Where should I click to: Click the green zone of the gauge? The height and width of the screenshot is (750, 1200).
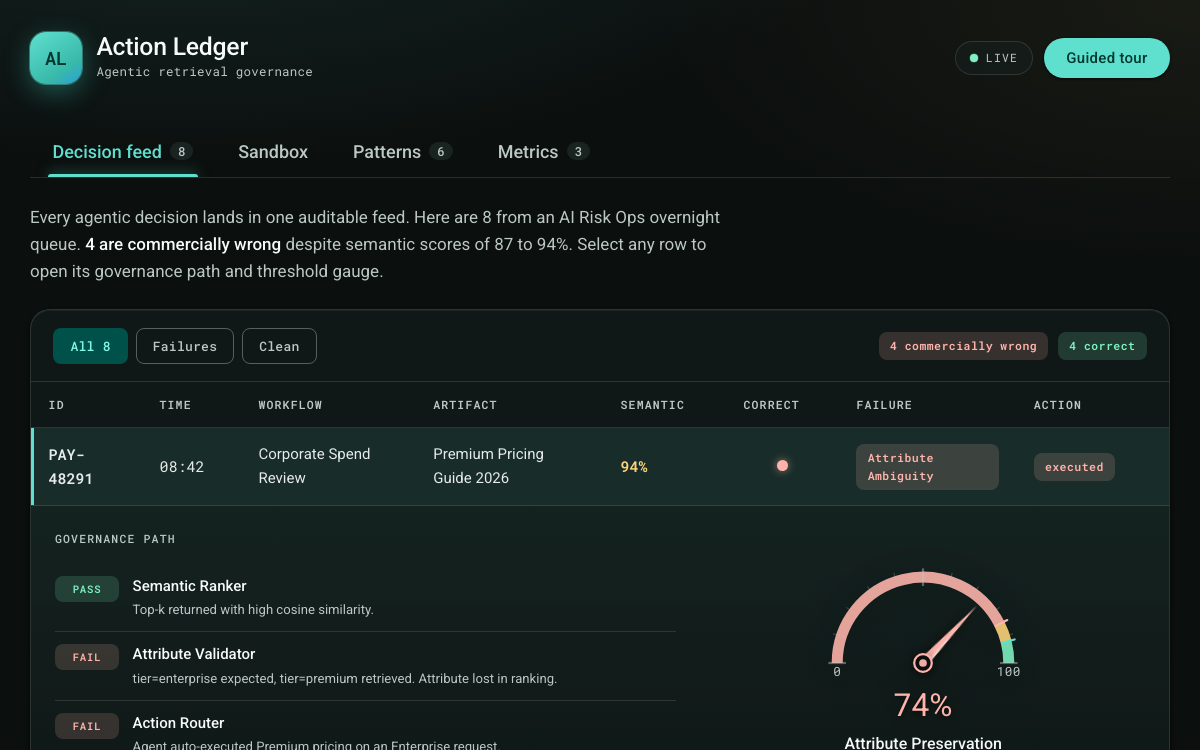click(x=1009, y=651)
